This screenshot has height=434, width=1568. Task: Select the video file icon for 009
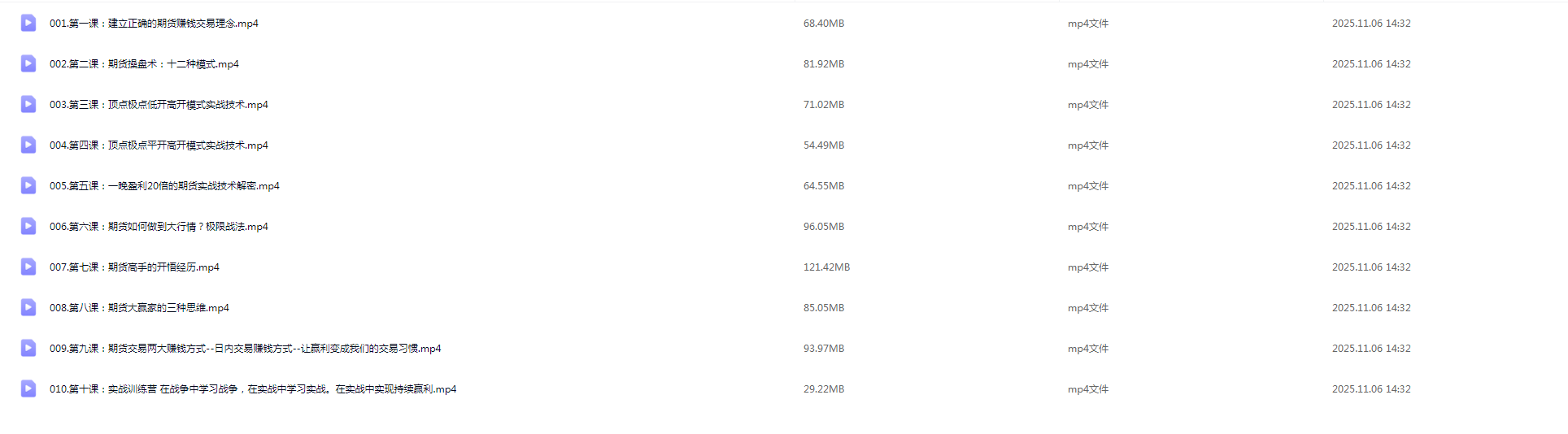(x=28, y=348)
